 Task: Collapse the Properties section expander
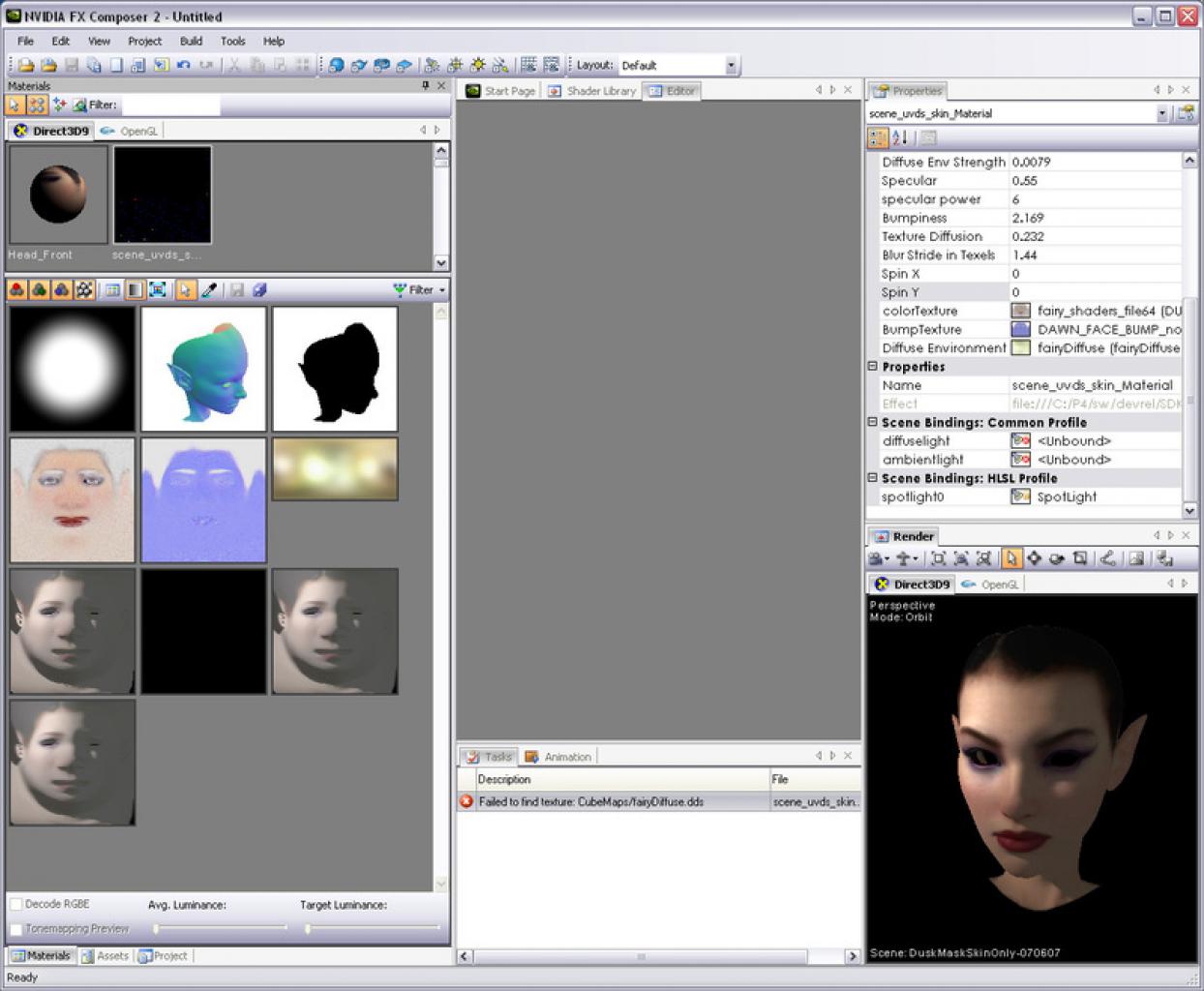click(872, 367)
